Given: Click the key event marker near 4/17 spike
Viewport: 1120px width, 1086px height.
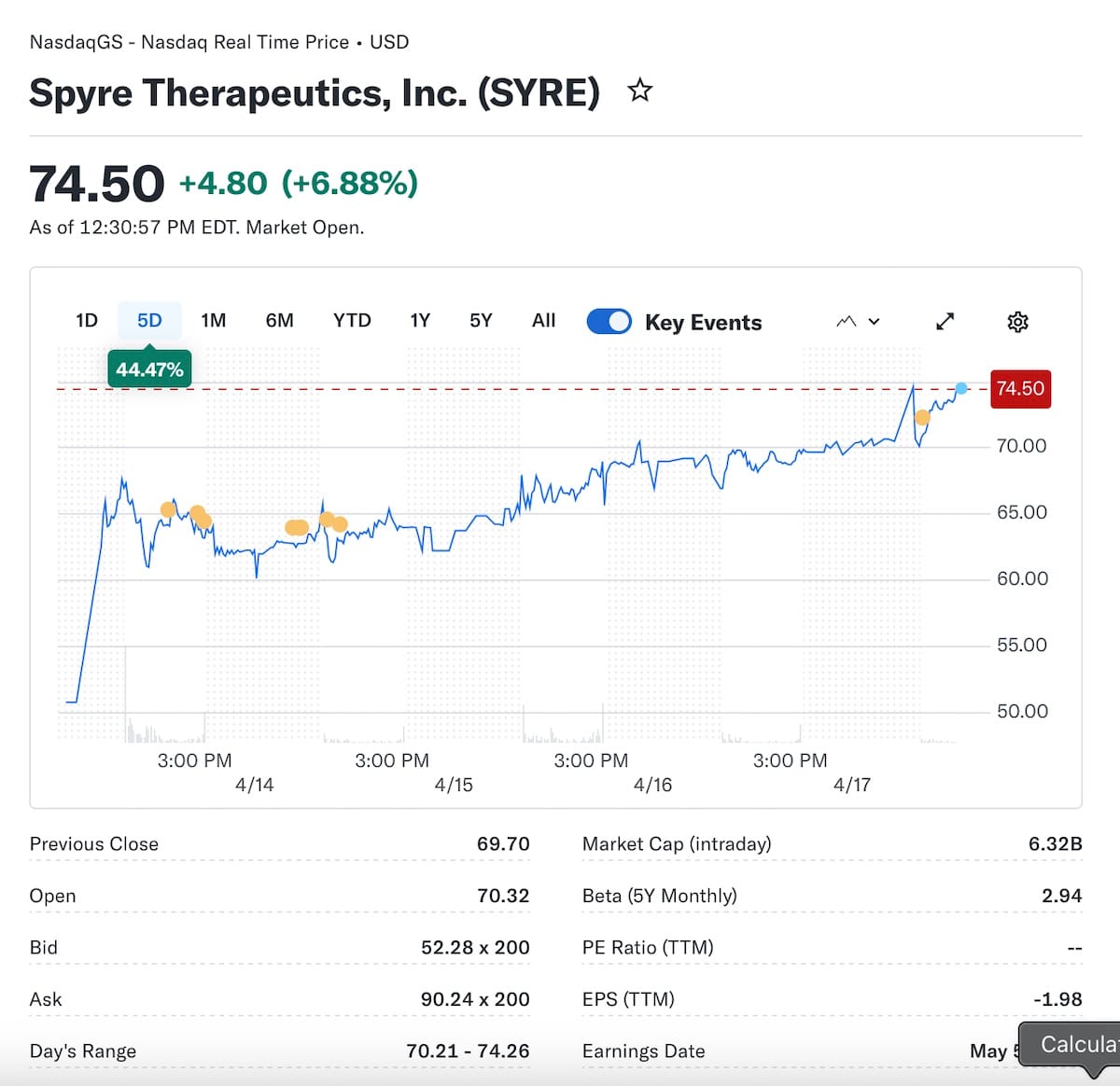Looking at the screenshot, I should 922,417.
